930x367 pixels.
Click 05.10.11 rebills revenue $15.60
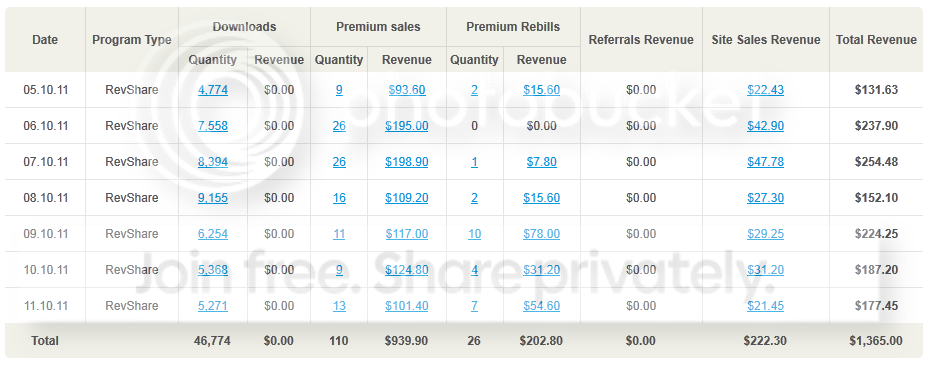(x=542, y=90)
